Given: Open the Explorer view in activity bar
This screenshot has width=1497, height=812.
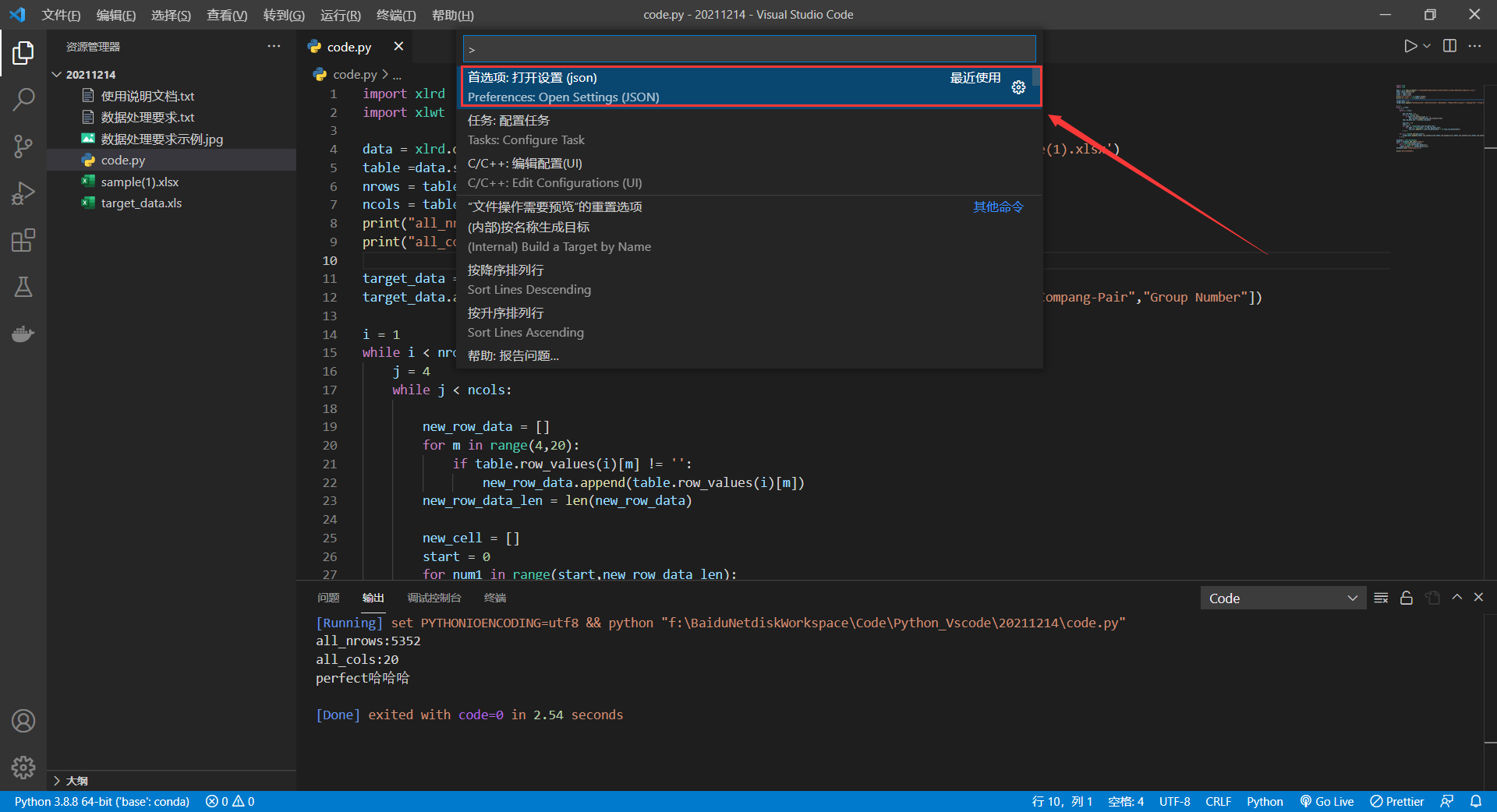Looking at the screenshot, I should pos(23,53).
